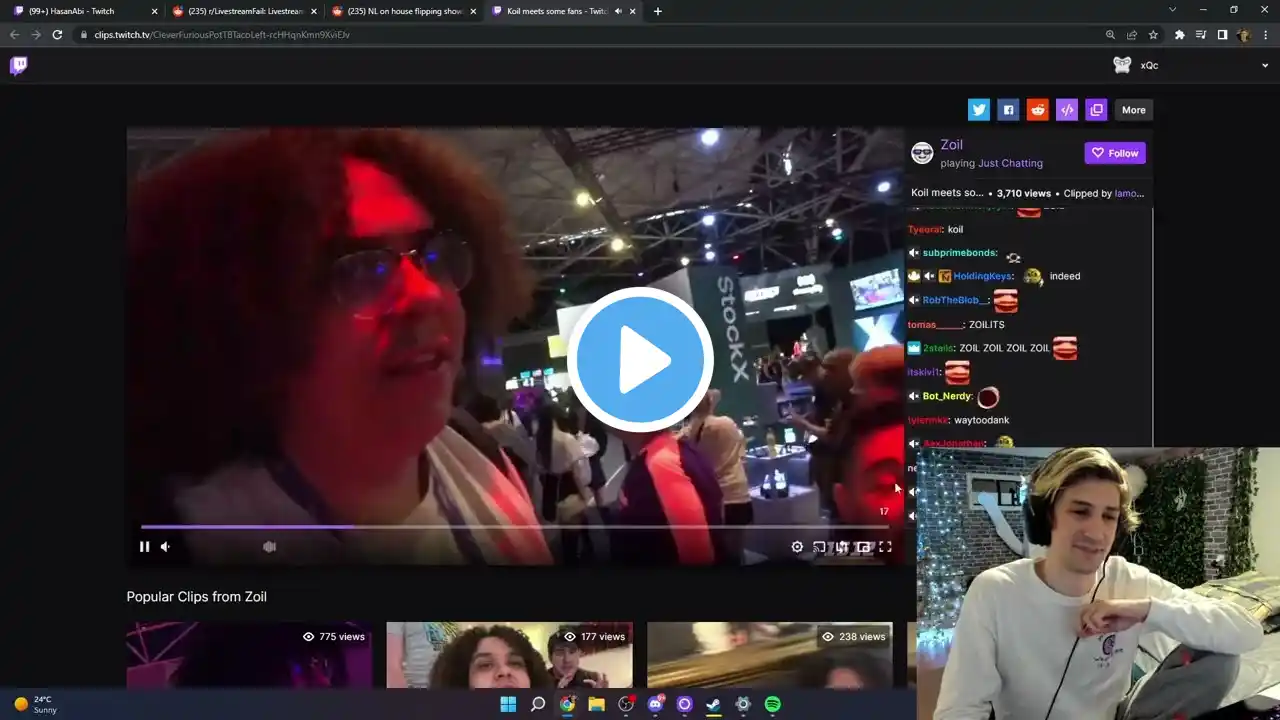Open a new browser tab
The image size is (1280, 720).
coord(657,11)
